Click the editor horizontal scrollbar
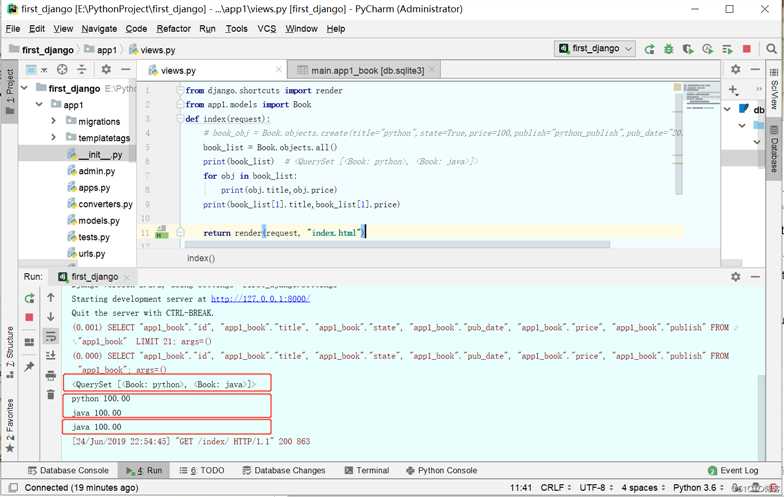This screenshot has width=784, height=497. 397,245
